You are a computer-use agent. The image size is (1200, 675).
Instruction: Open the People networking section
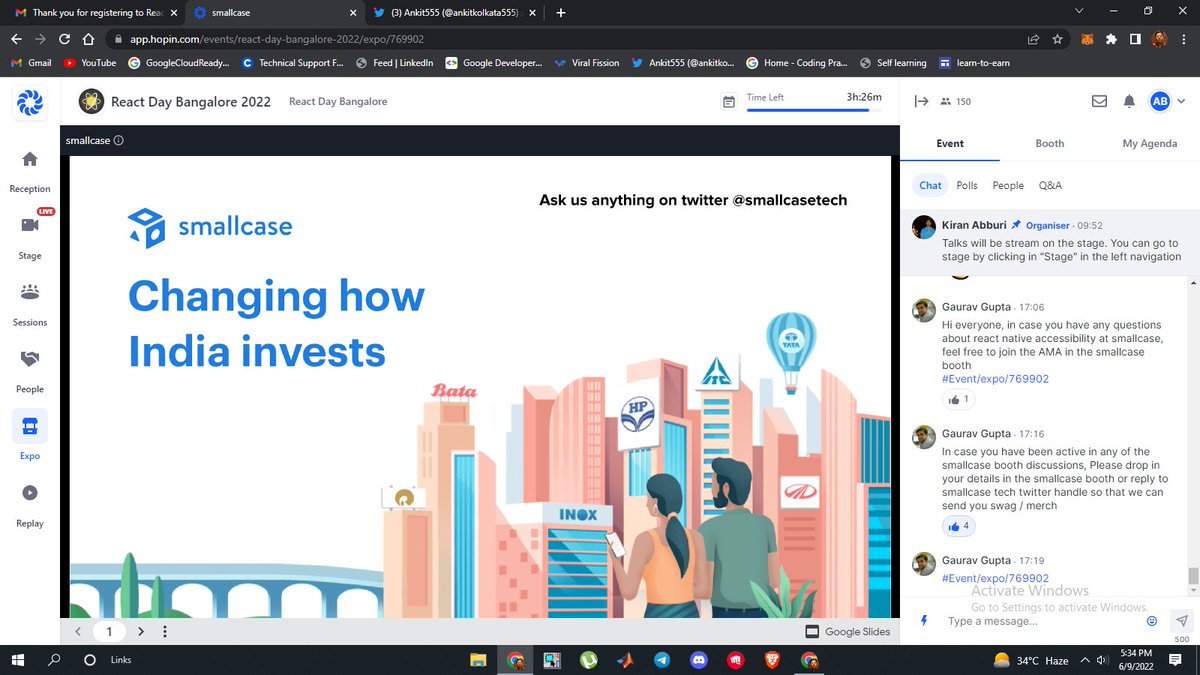pos(30,370)
